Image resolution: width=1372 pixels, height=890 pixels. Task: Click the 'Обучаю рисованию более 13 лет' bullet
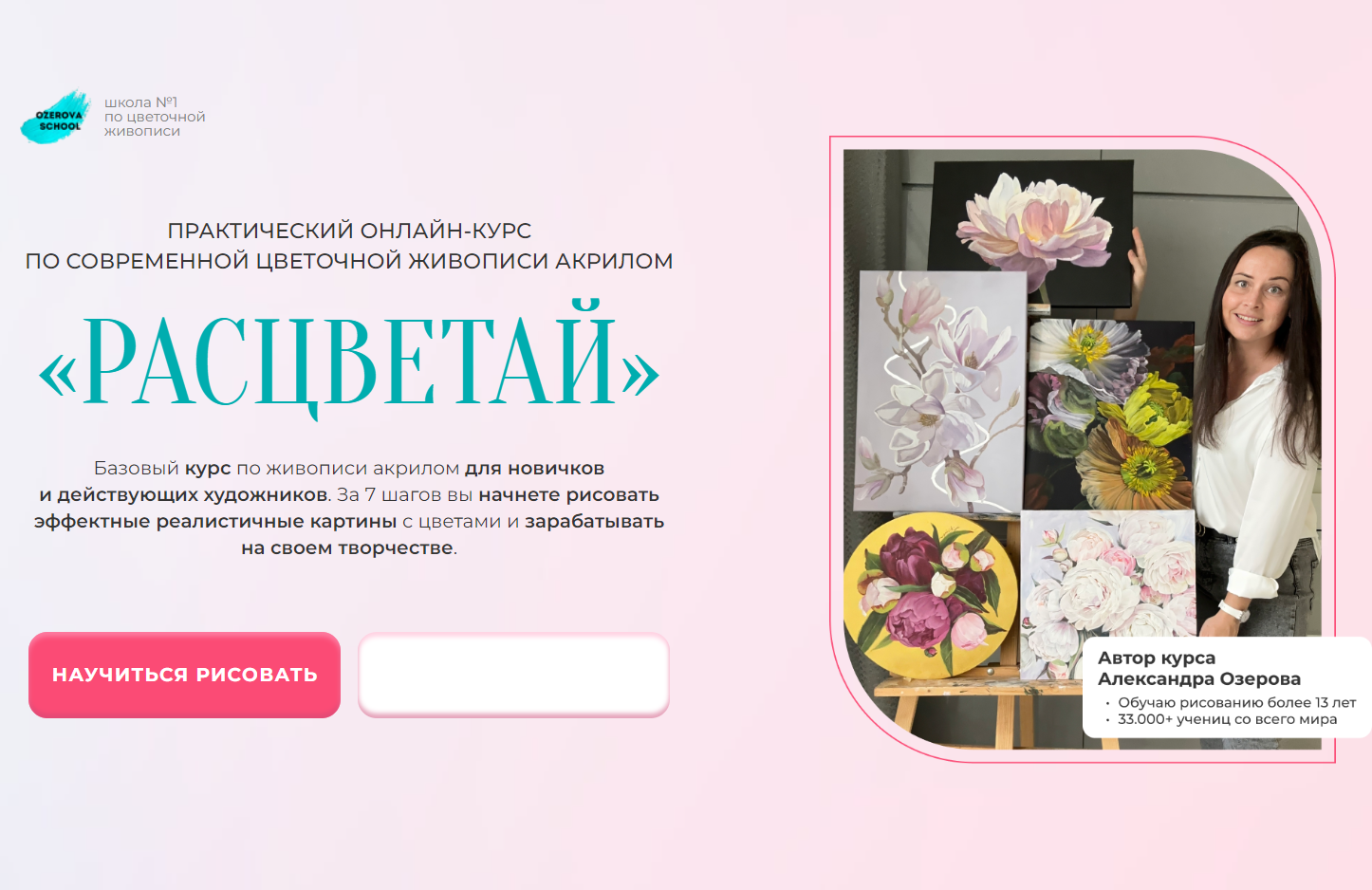pyautogui.click(x=1236, y=703)
